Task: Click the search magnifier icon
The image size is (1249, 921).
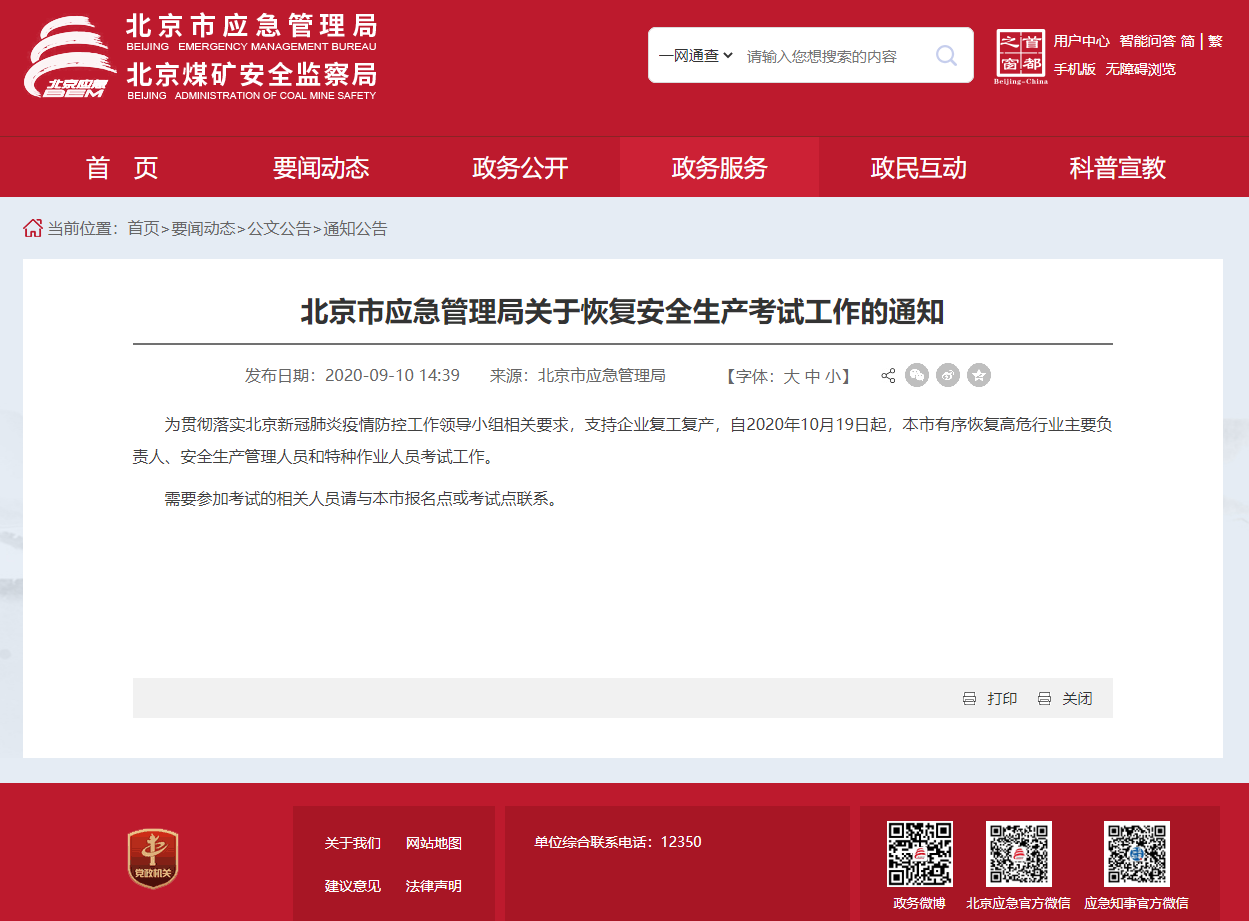Action: click(x=946, y=56)
